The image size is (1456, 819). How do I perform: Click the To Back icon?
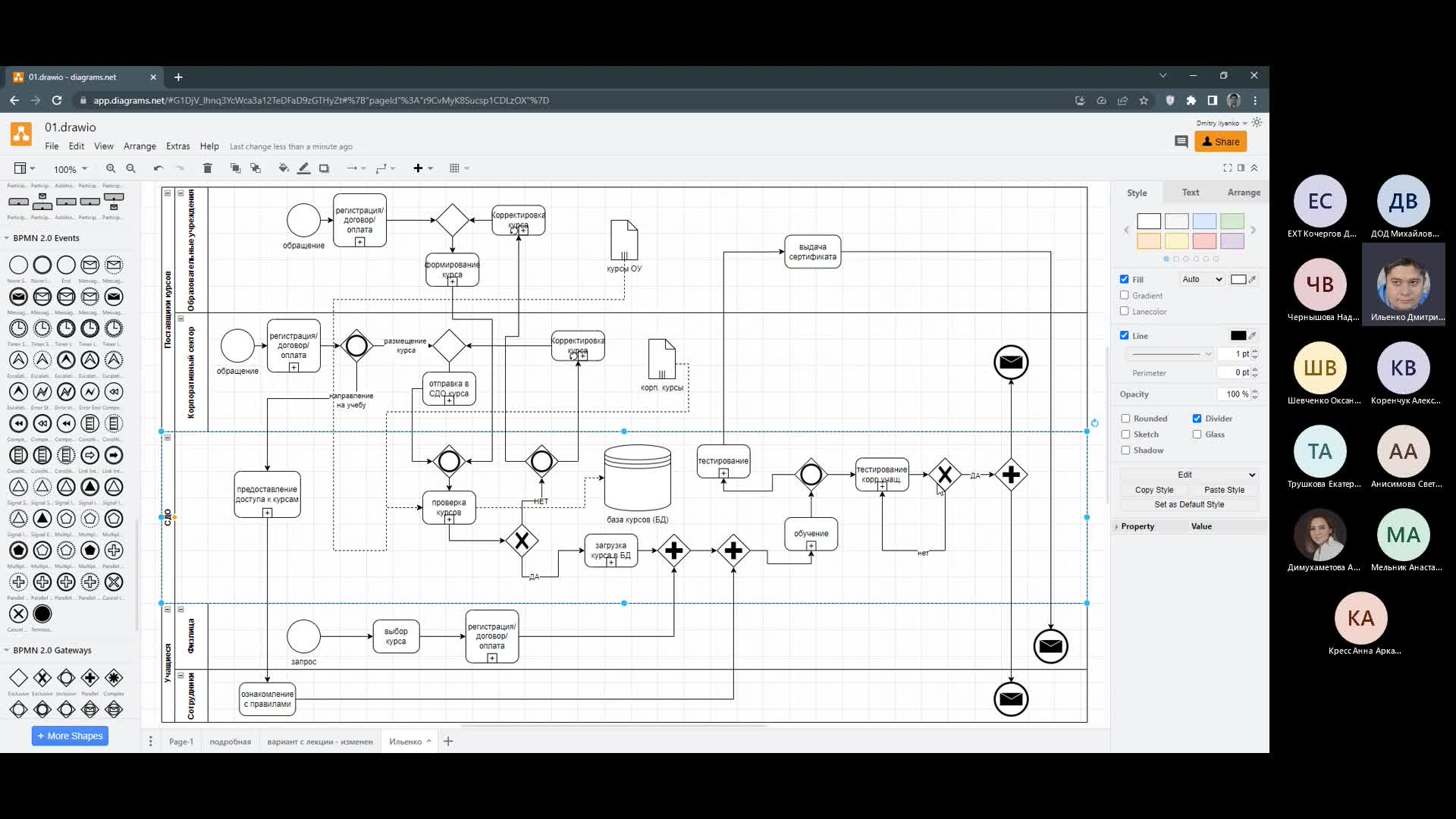pos(256,168)
